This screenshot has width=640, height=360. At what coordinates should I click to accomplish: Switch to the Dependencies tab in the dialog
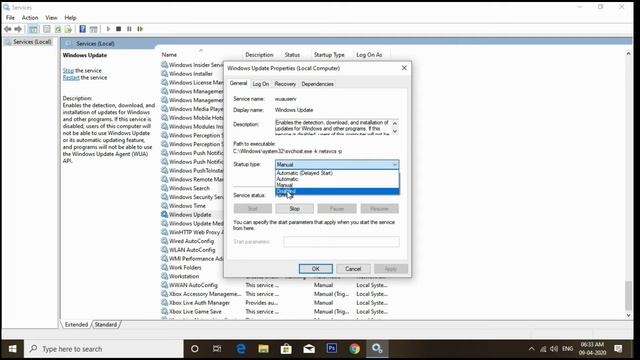[x=318, y=84]
